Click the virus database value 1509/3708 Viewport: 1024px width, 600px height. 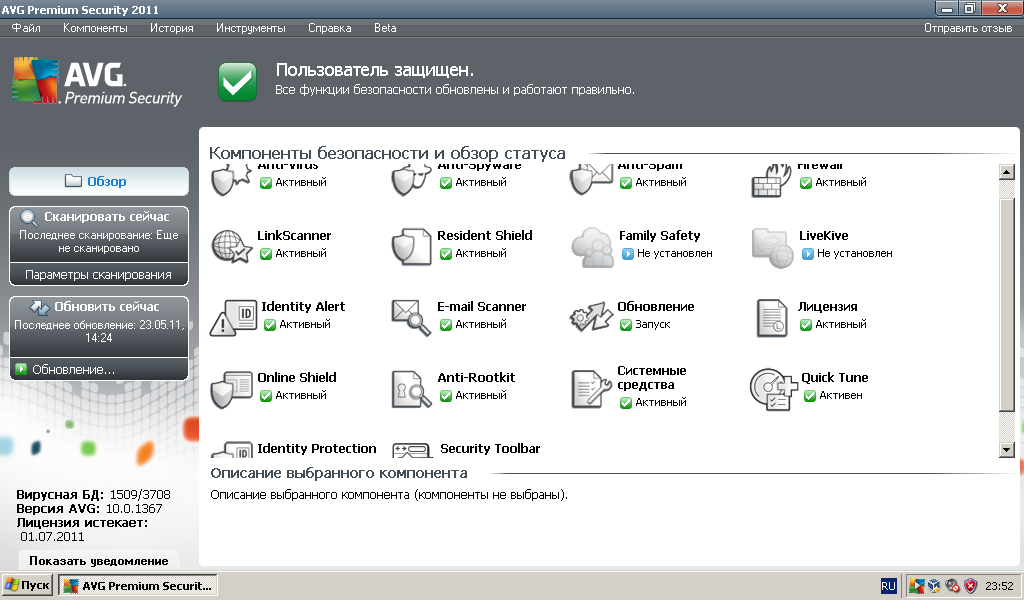(x=140, y=495)
